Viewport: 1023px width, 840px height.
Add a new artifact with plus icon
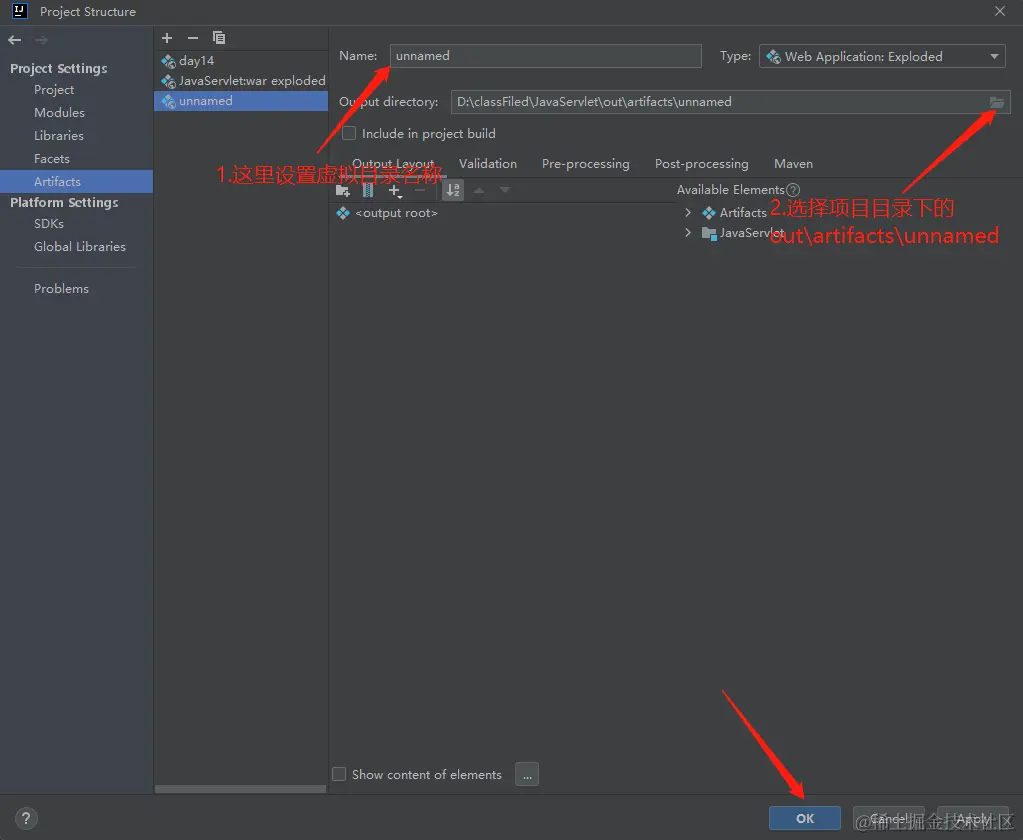tap(167, 38)
